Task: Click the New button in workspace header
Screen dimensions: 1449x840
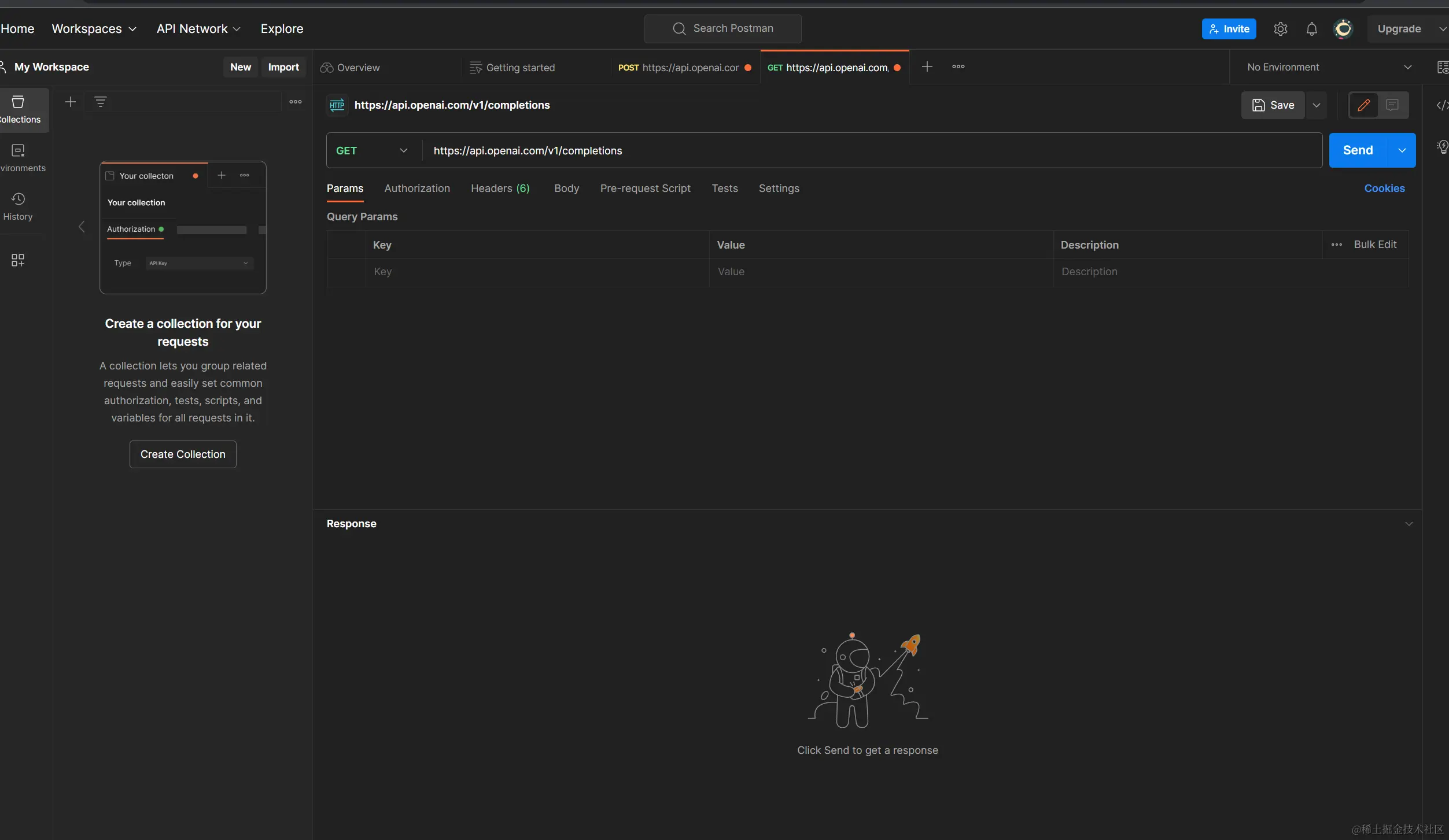Action: click(240, 68)
